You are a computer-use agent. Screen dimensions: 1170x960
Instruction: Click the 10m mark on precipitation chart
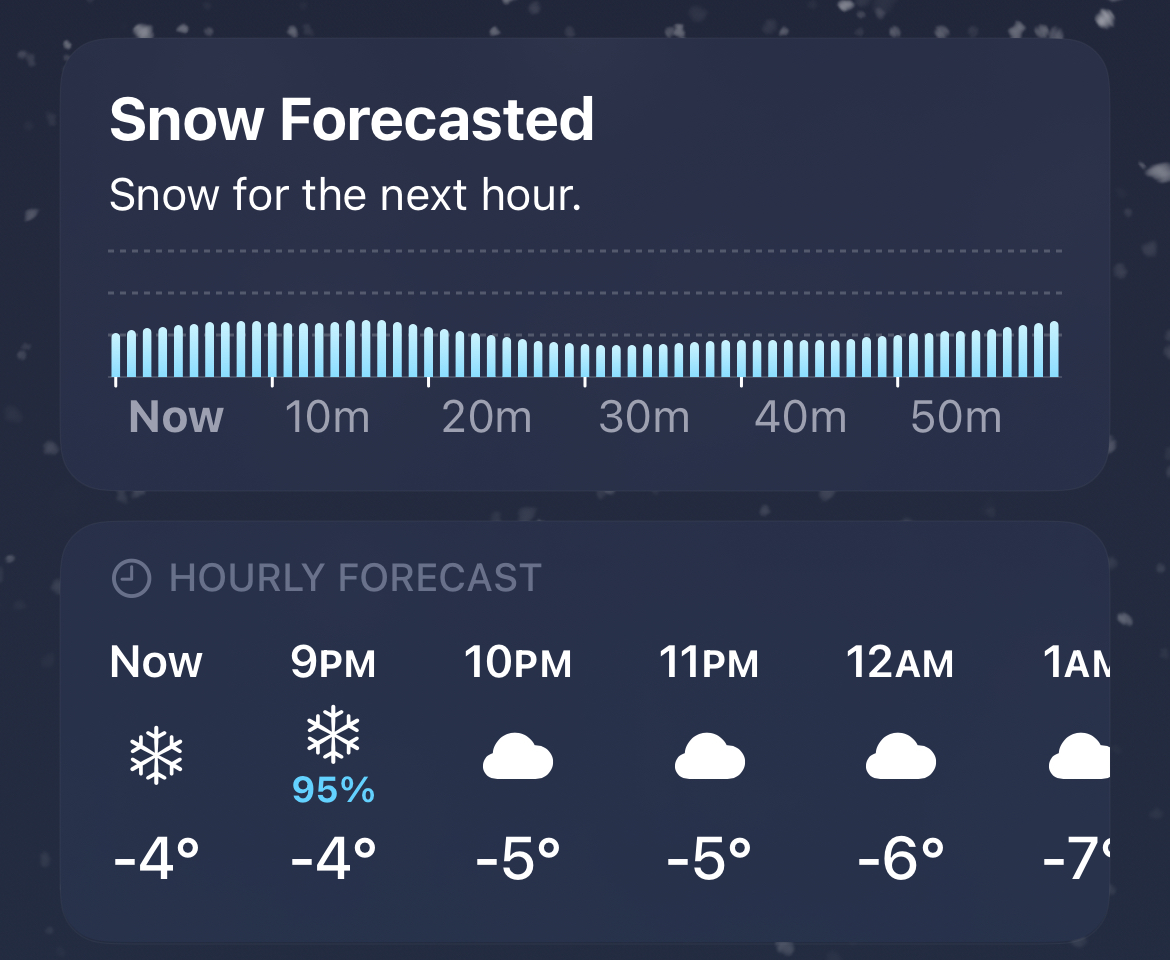[327, 417]
